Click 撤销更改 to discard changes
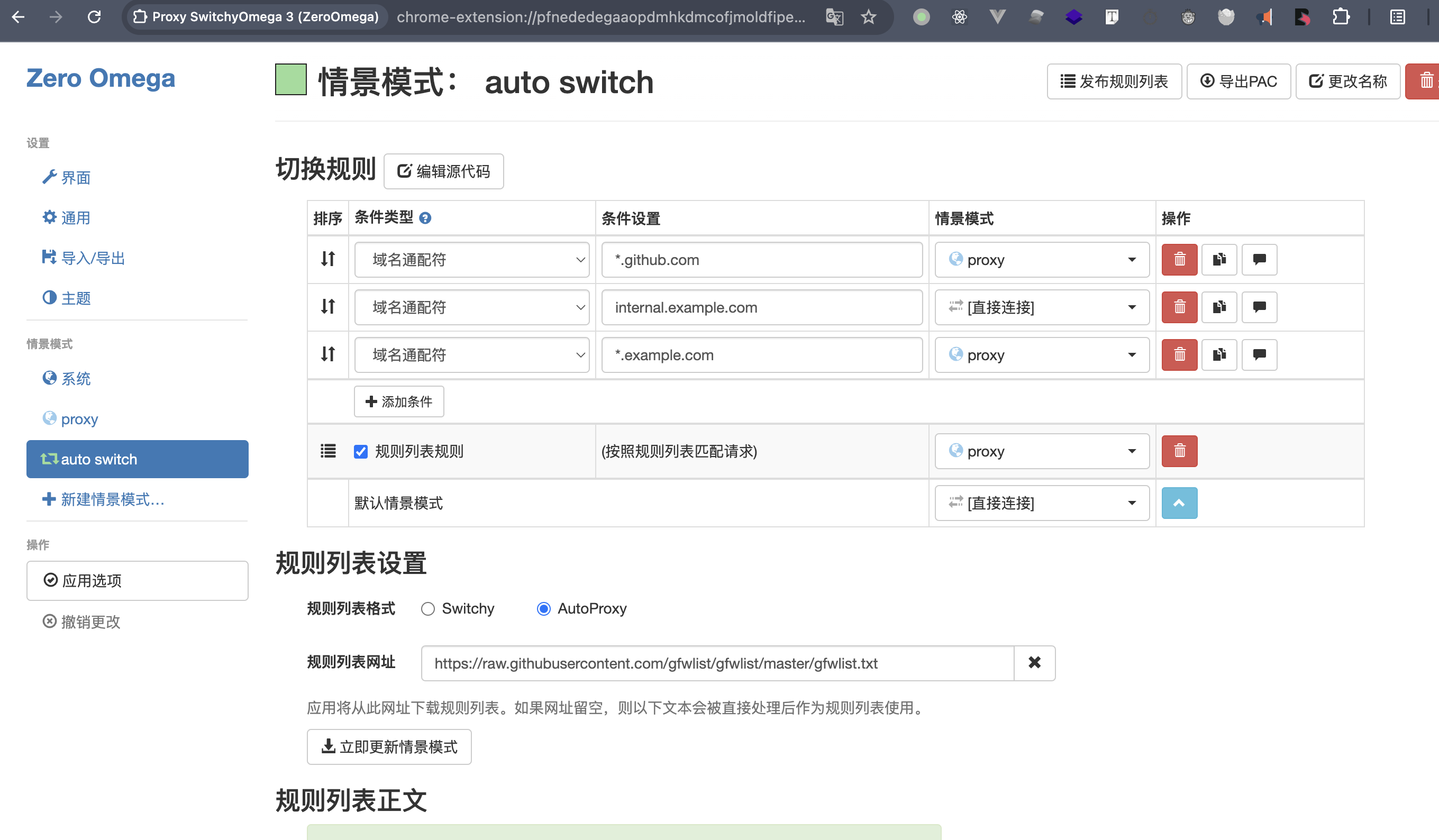The image size is (1439, 840). click(x=81, y=622)
